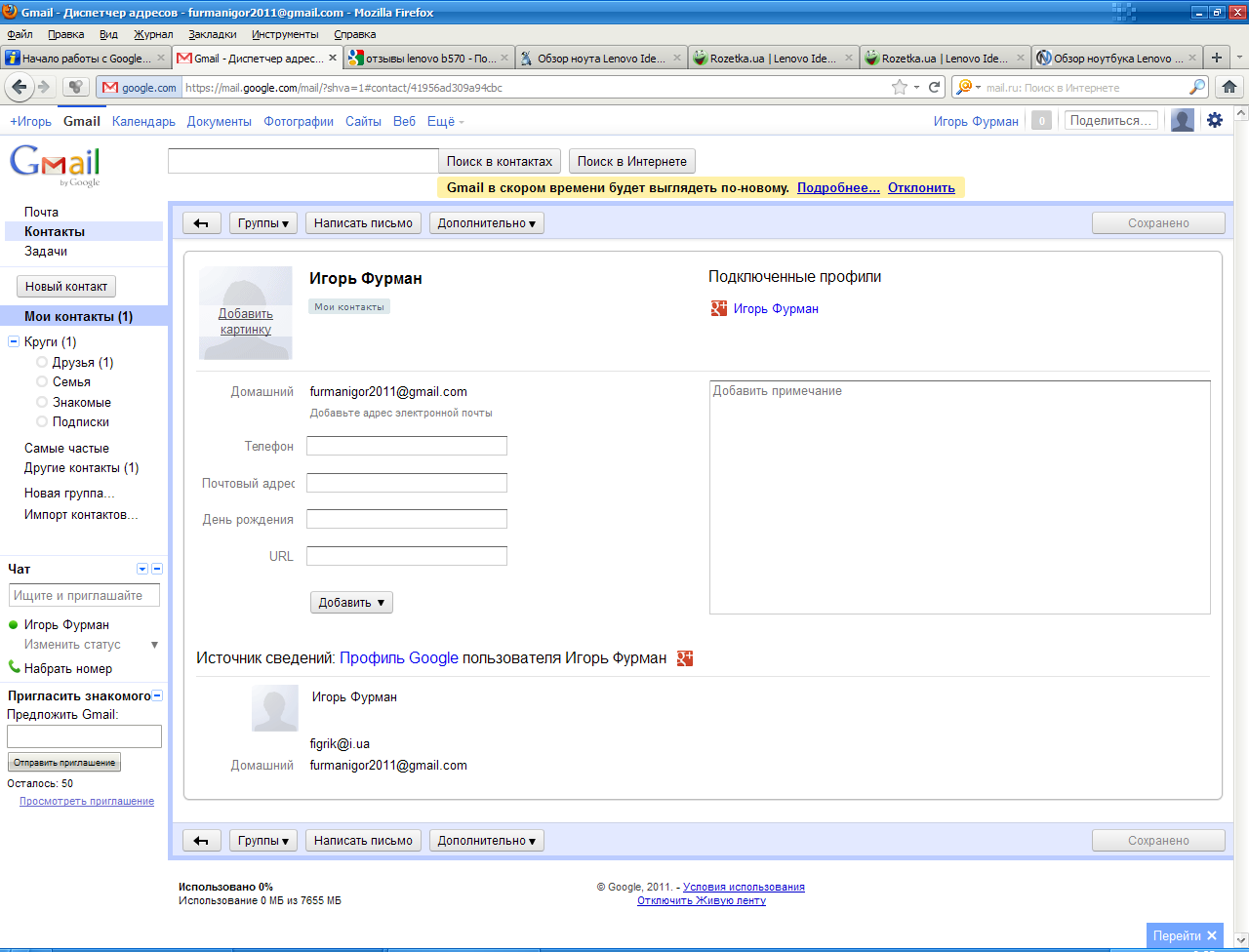Click Отправить приглашение button

point(64,763)
